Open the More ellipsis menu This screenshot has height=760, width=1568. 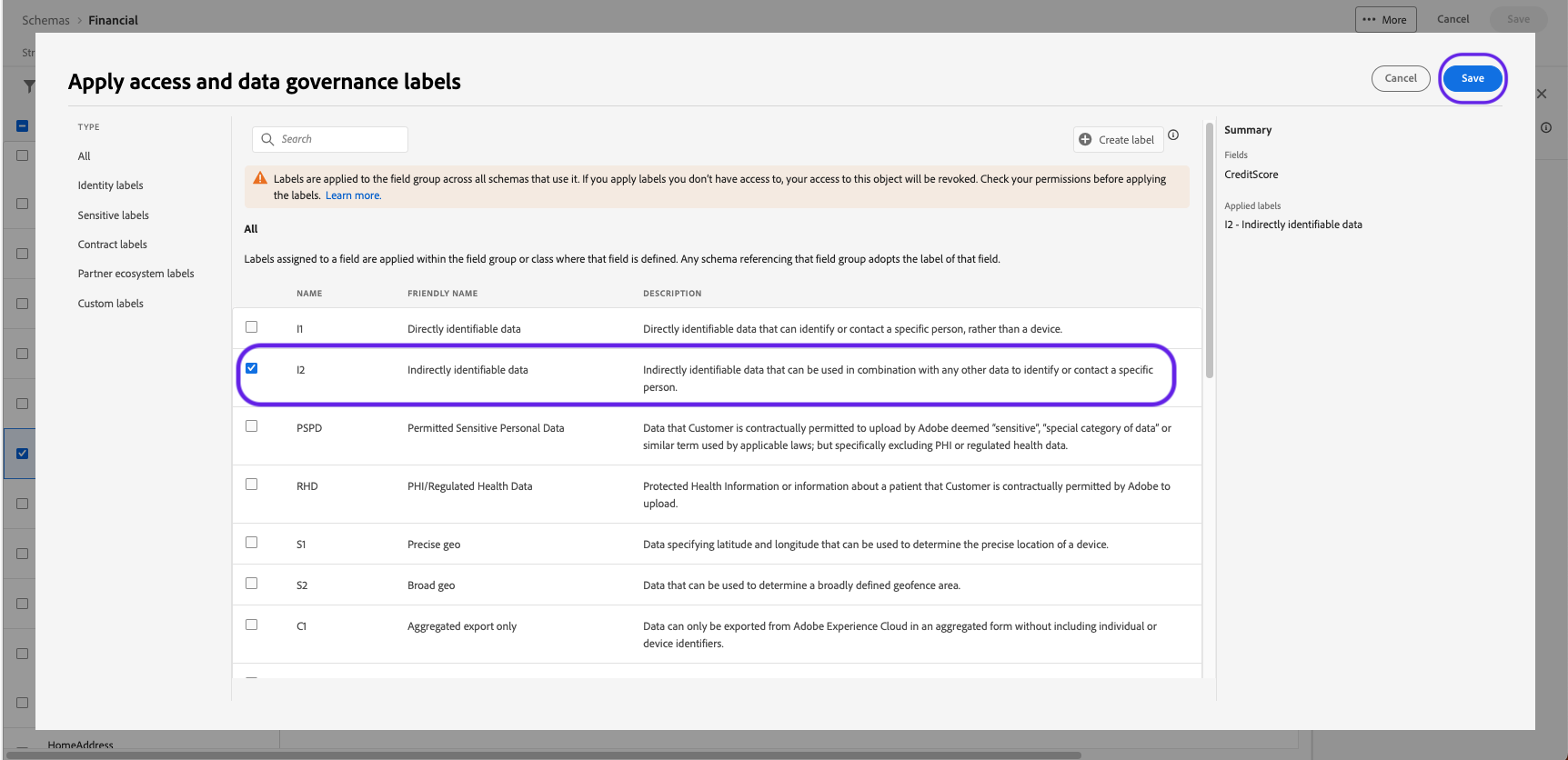click(1386, 19)
